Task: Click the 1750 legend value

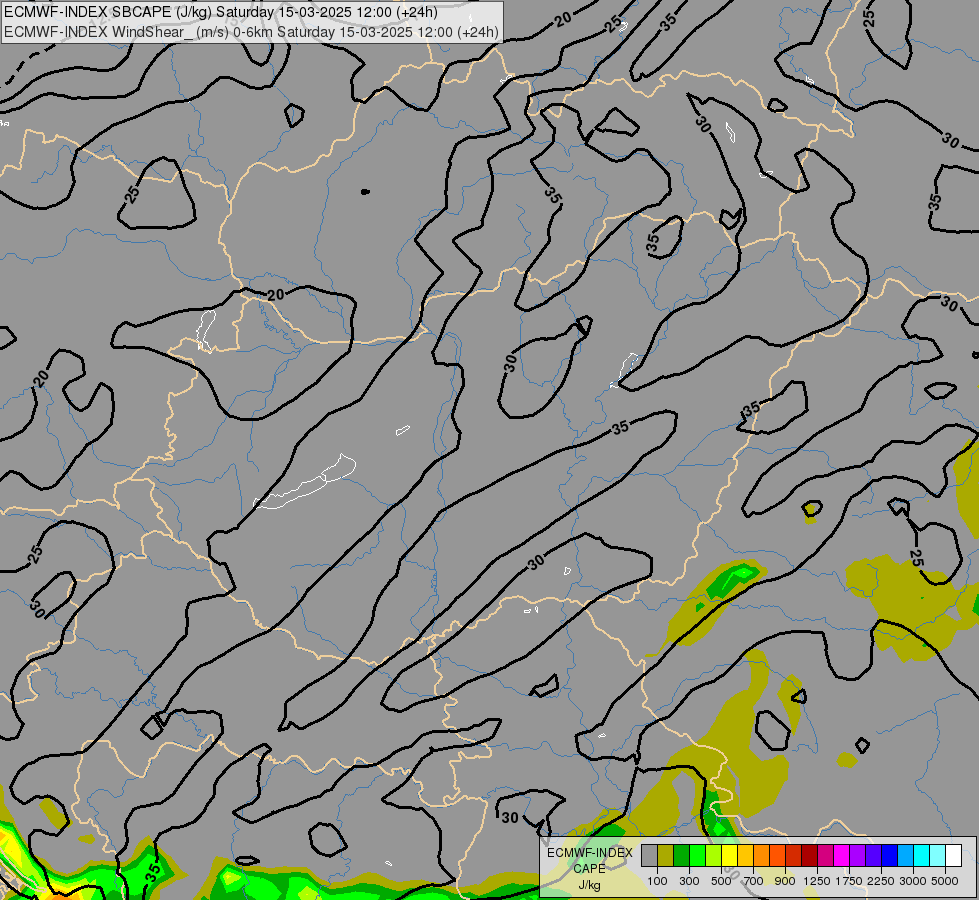Action: point(849,881)
